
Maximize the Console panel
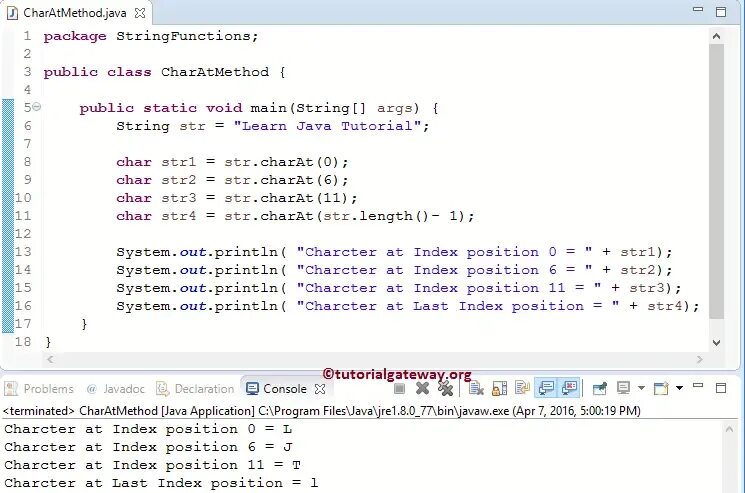(721, 389)
